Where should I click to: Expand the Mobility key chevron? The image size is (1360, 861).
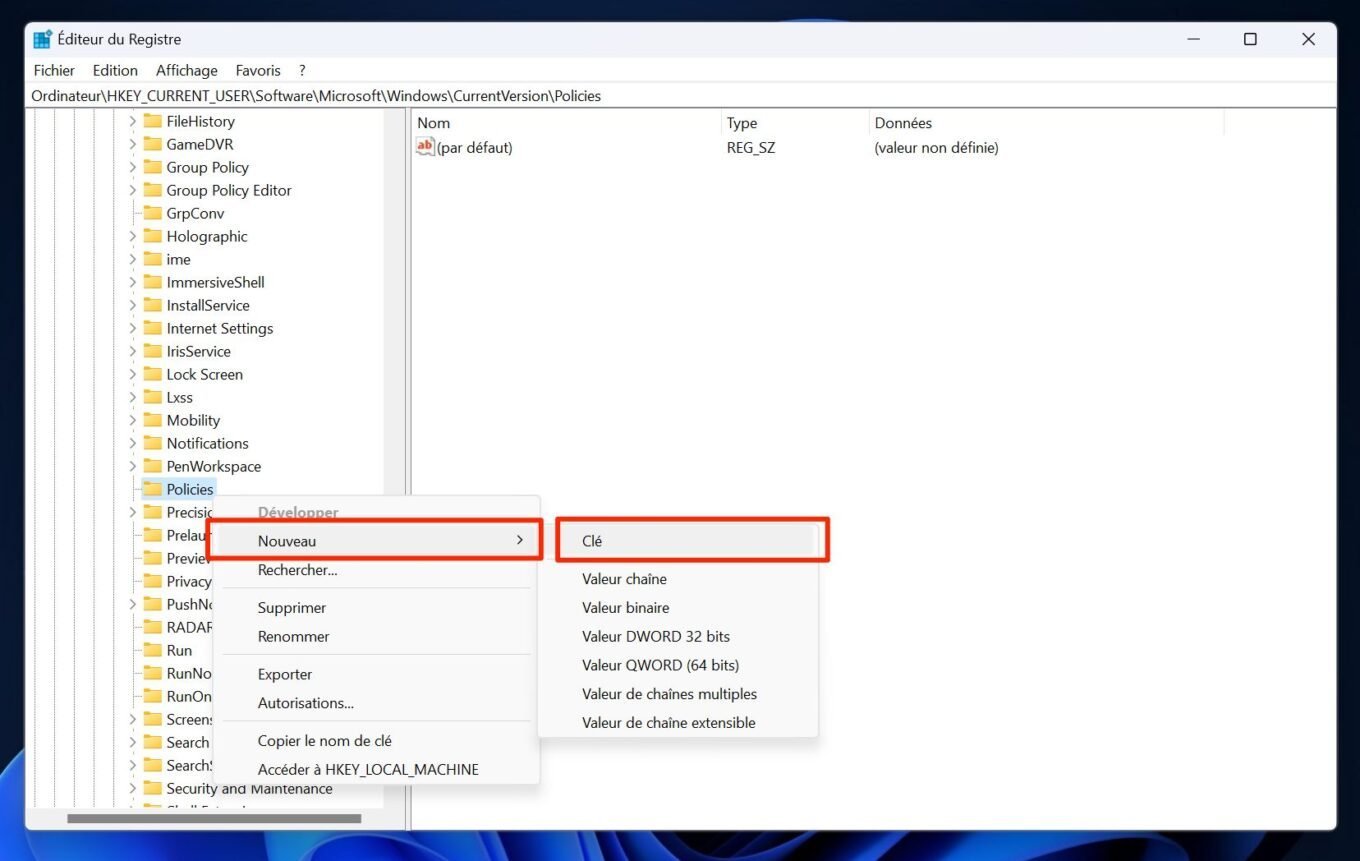(132, 420)
